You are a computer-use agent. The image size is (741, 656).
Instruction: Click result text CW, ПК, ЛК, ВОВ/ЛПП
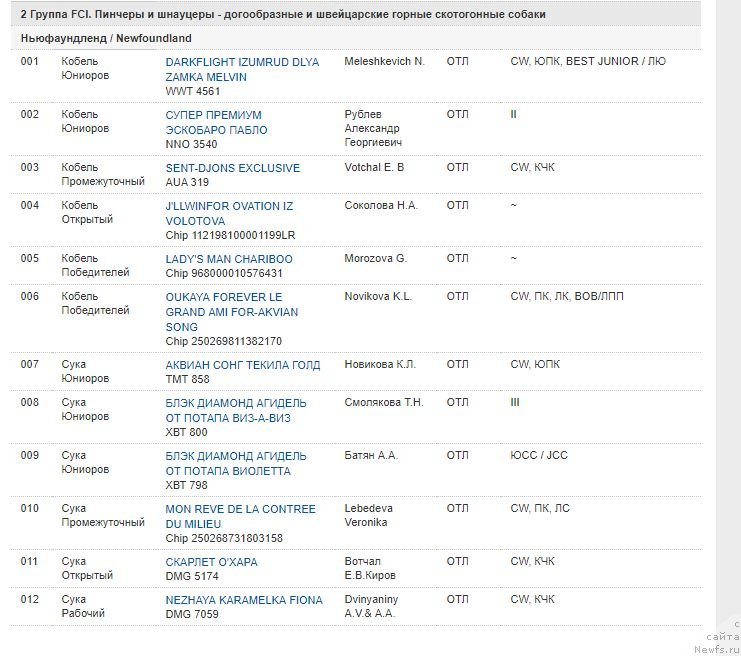566,297
